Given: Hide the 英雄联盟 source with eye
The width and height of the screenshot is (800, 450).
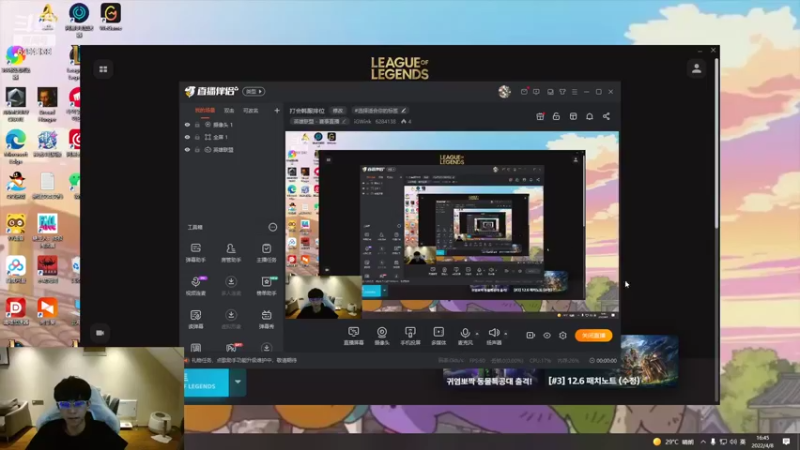Looking at the screenshot, I should pos(187,150).
